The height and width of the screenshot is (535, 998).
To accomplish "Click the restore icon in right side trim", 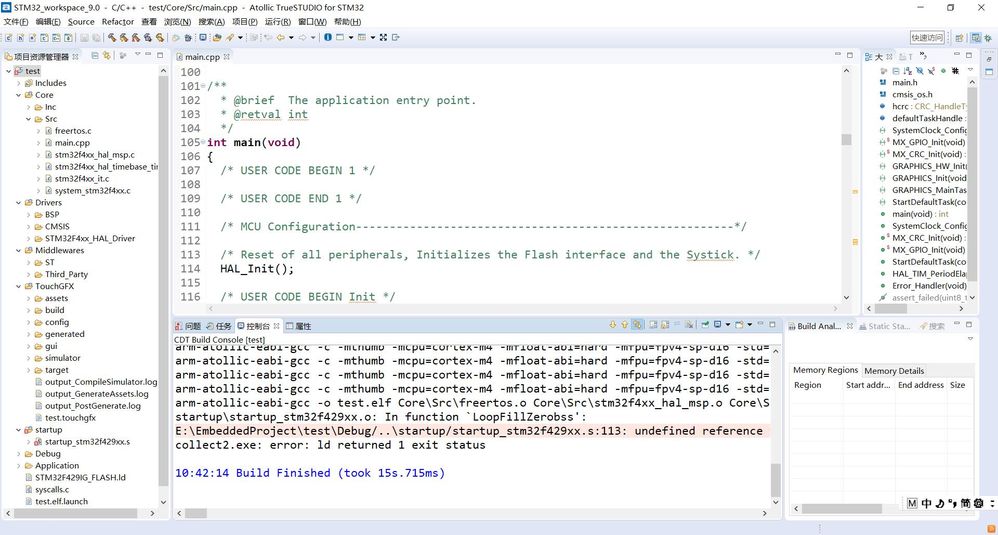I will click(989, 59).
